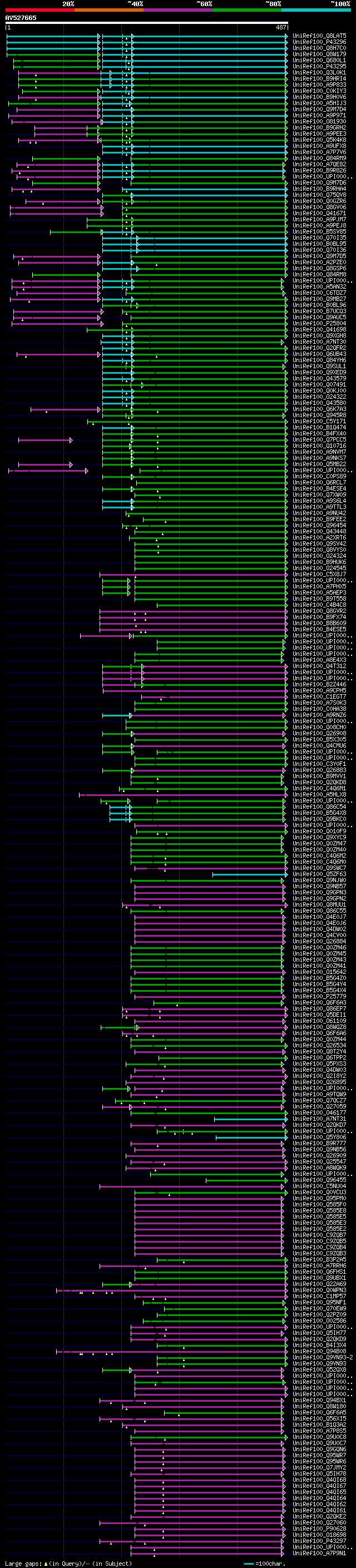The width and height of the screenshot is (356, 1568).
Task: Select hit UniRef100_P43296
Action: click(x=319, y=42)
